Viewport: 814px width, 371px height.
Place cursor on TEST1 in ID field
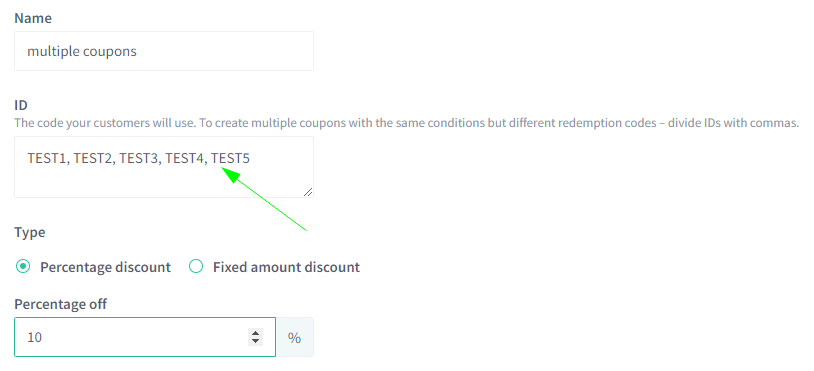pyautogui.click(x=47, y=158)
